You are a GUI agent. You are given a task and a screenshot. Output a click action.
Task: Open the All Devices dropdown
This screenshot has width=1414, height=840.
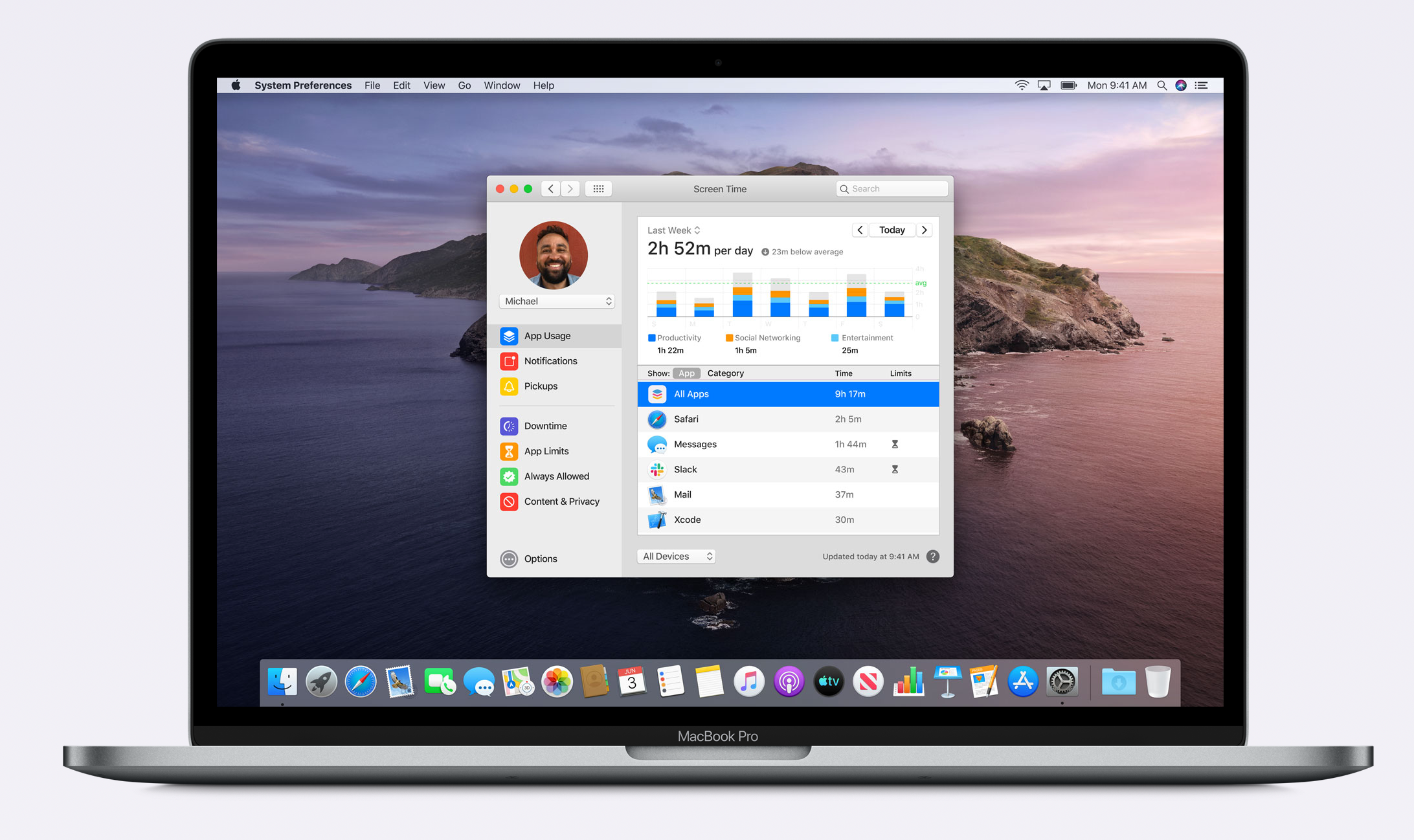click(677, 557)
